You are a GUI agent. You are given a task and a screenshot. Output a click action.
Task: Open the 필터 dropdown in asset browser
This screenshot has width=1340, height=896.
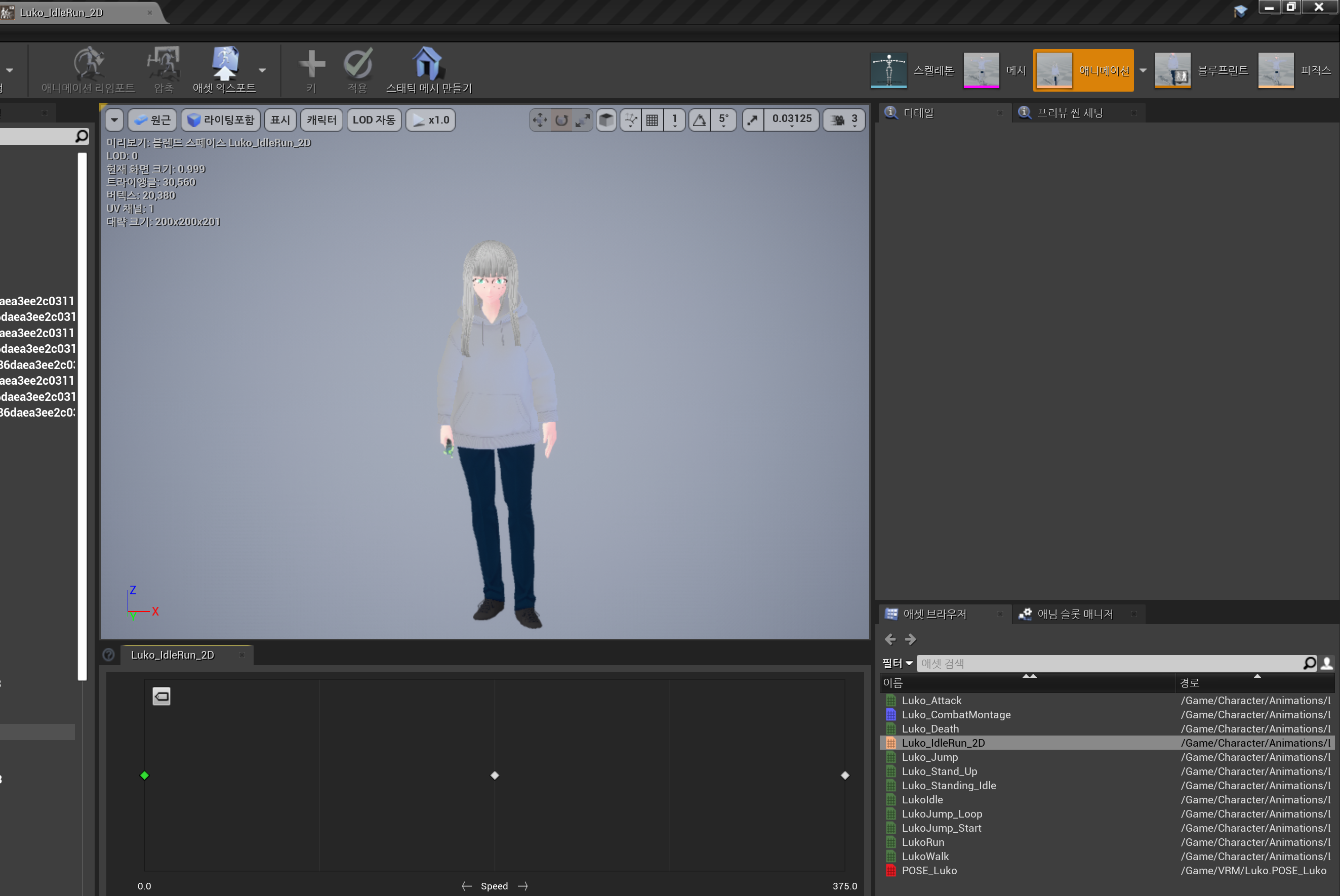click(x=897, y=664)
